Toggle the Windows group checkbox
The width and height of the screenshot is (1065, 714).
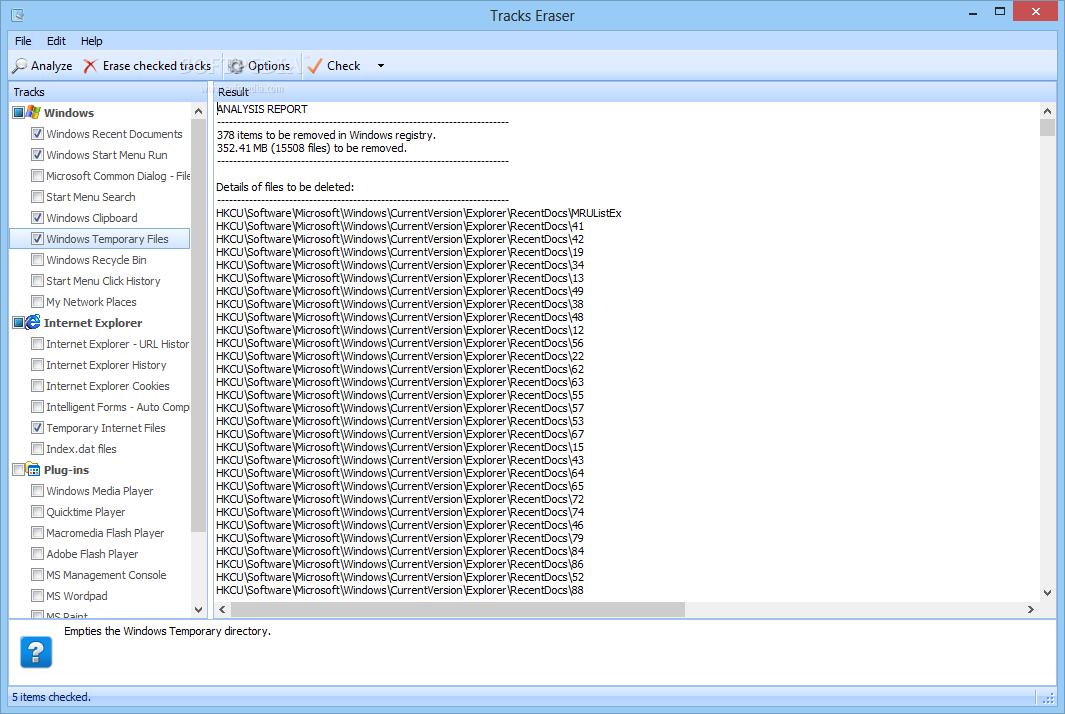pos(18,113)
